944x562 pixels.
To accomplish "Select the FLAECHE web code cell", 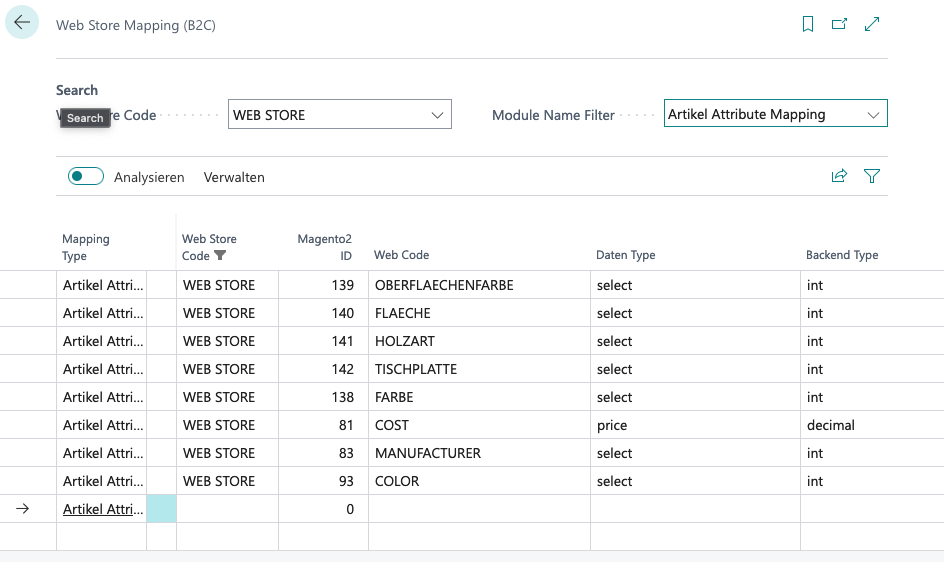I will 479,313.
